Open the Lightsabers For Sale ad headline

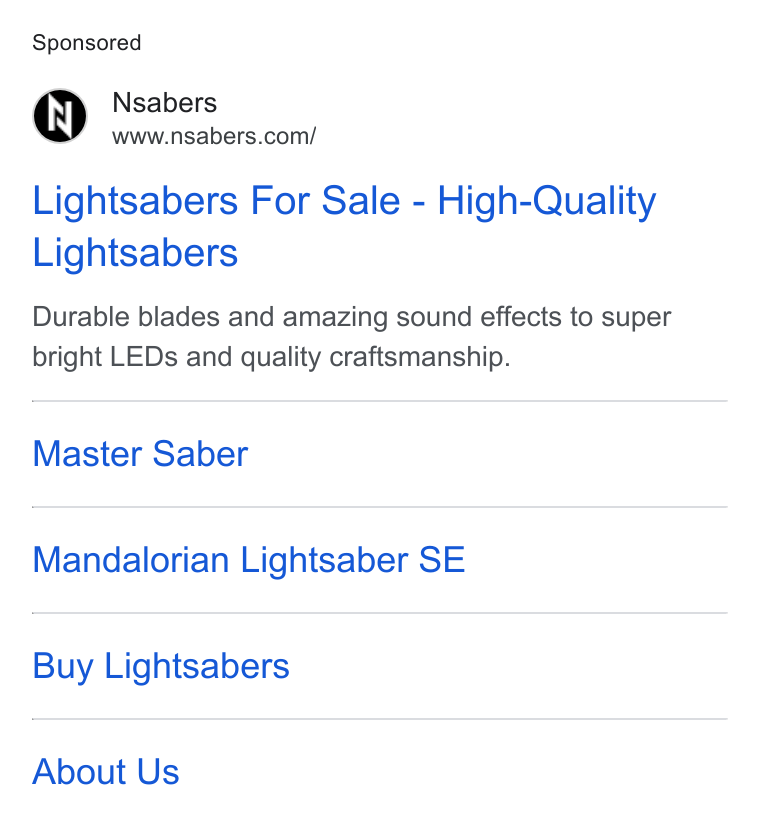[344, 226]
